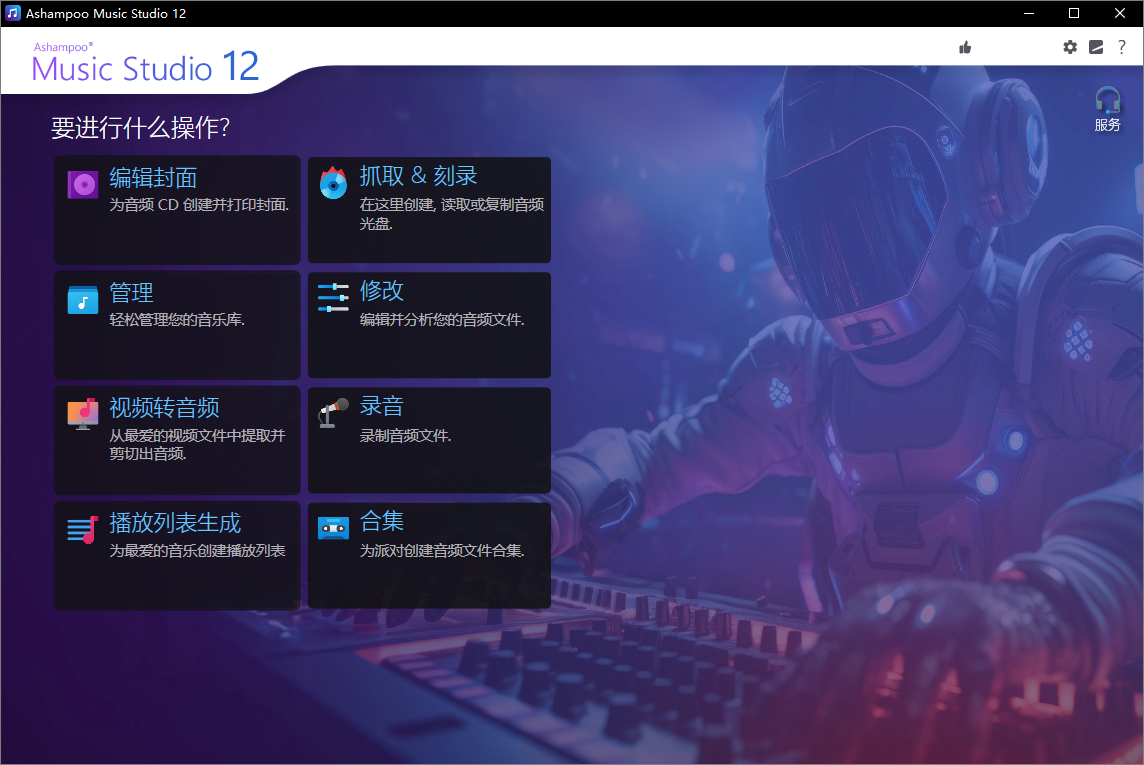Screen dimensions: 1144x765
Task: Open the help question mark icon
Action: 1122,47
